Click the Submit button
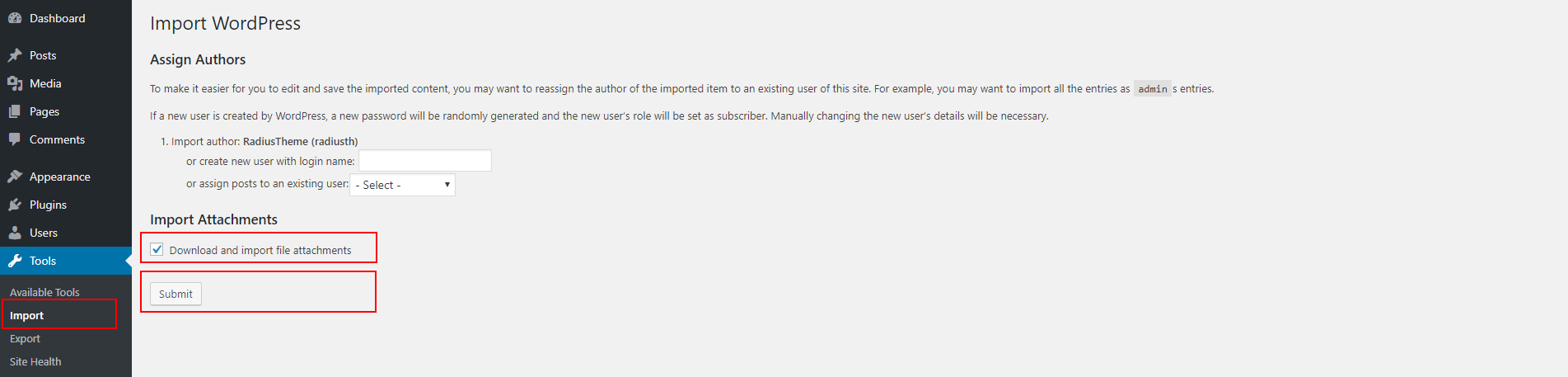 (176, 294)
